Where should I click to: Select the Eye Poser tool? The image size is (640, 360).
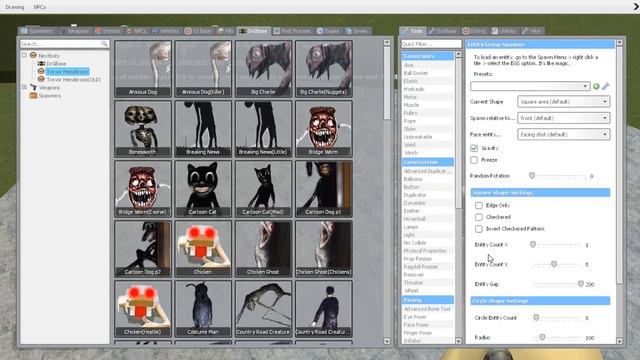[x=427, y=317]
